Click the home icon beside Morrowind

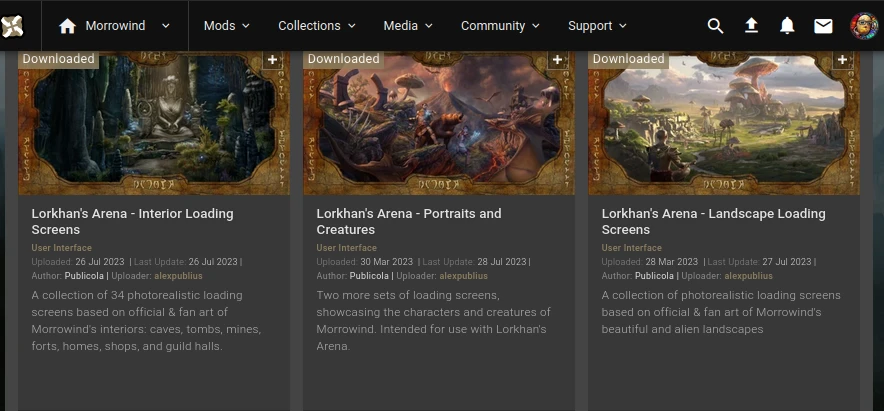pos(68,26)
